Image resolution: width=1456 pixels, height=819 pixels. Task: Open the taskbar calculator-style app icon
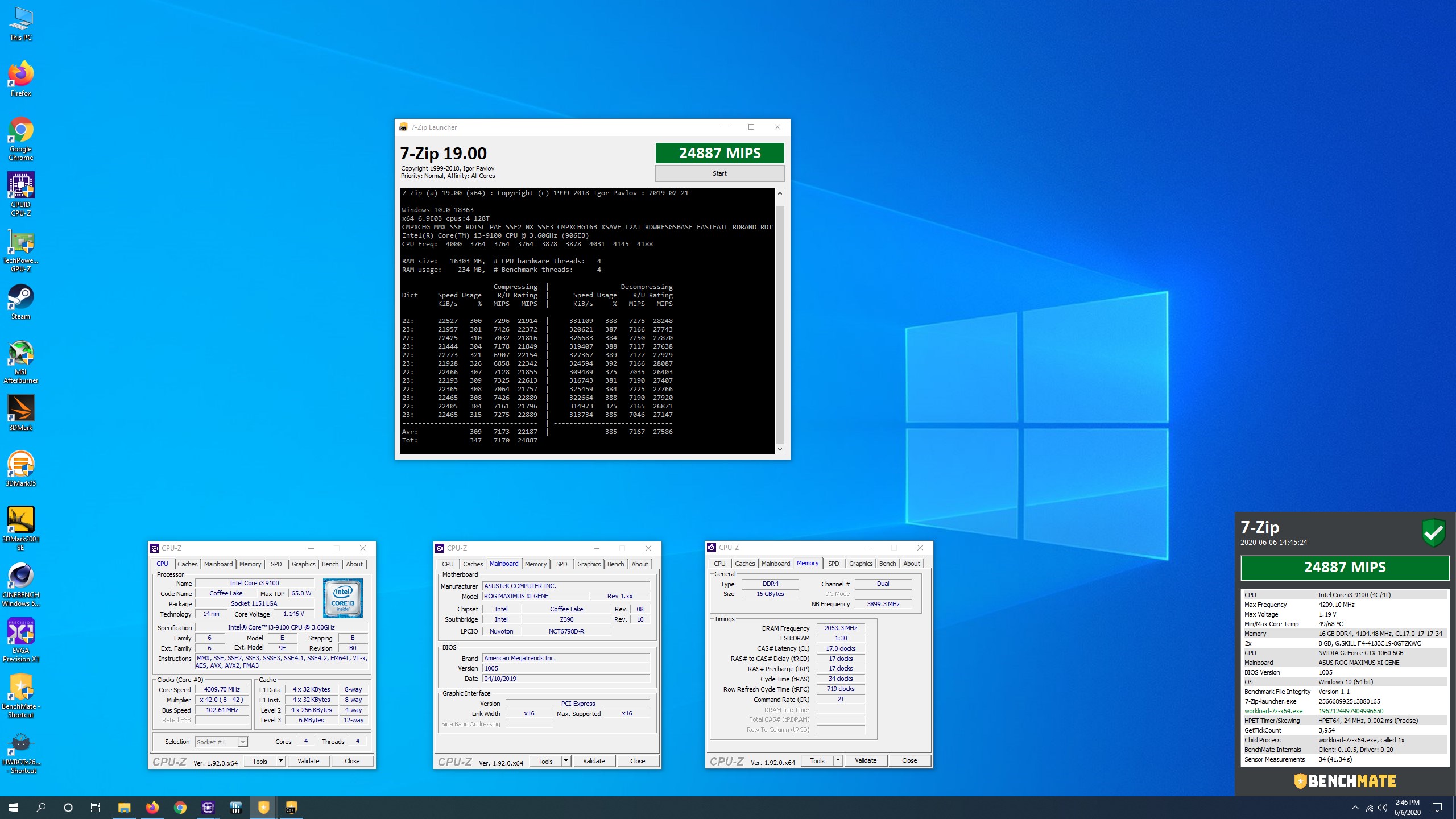pyautogui.click(x=235, y=808)
